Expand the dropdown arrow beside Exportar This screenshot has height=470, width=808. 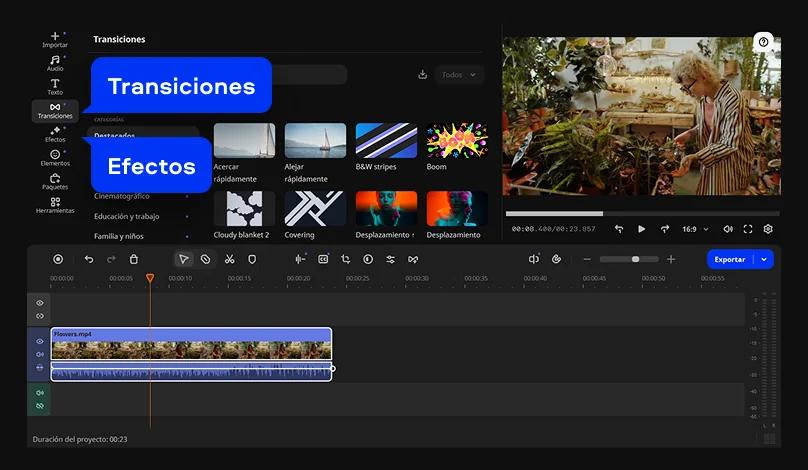765,259
